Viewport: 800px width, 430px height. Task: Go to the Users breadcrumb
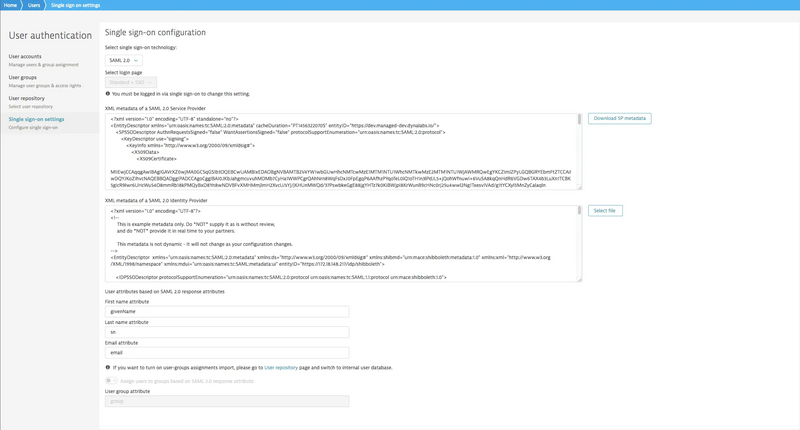34,5
